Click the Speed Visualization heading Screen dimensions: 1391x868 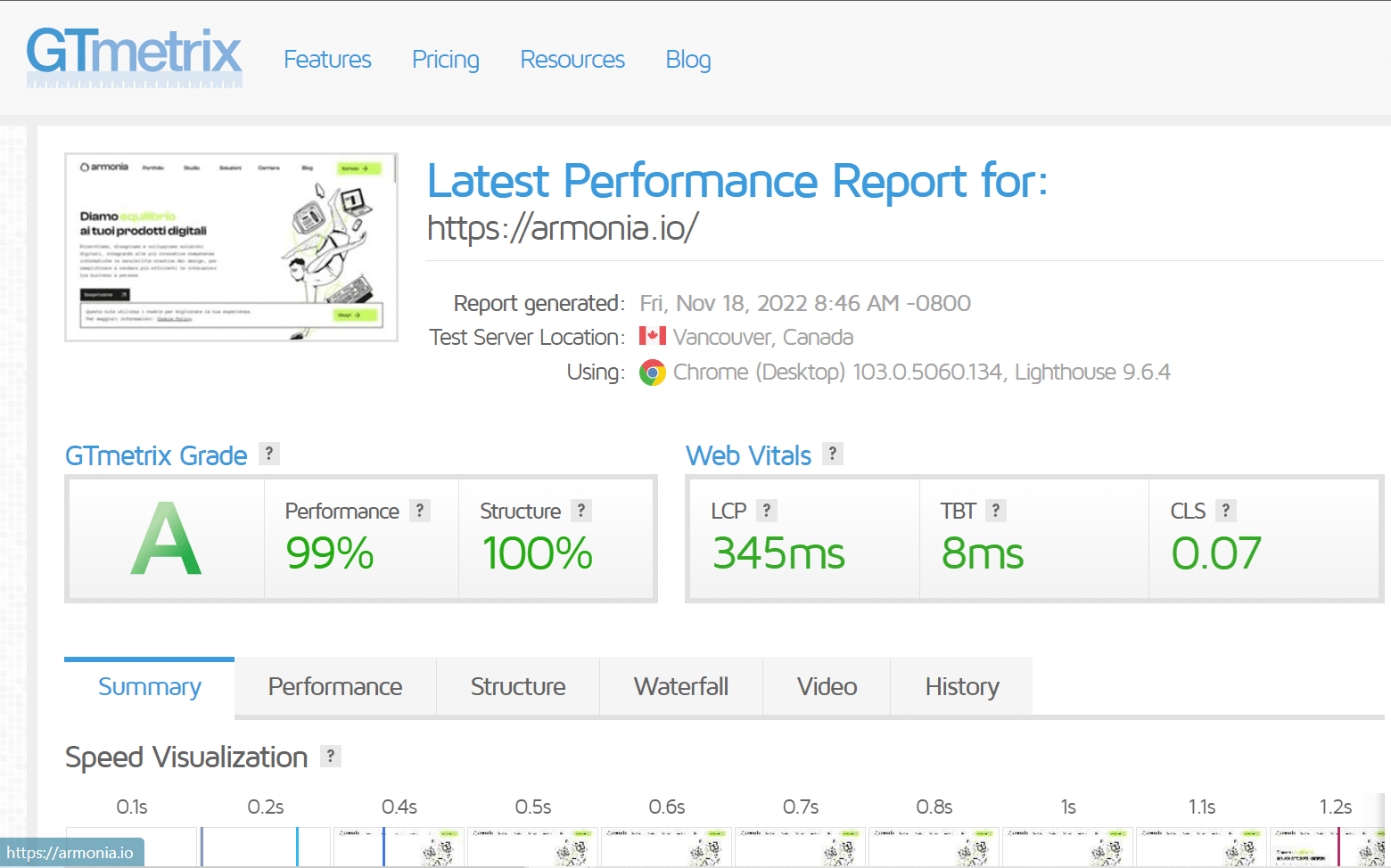click(186, 757)
